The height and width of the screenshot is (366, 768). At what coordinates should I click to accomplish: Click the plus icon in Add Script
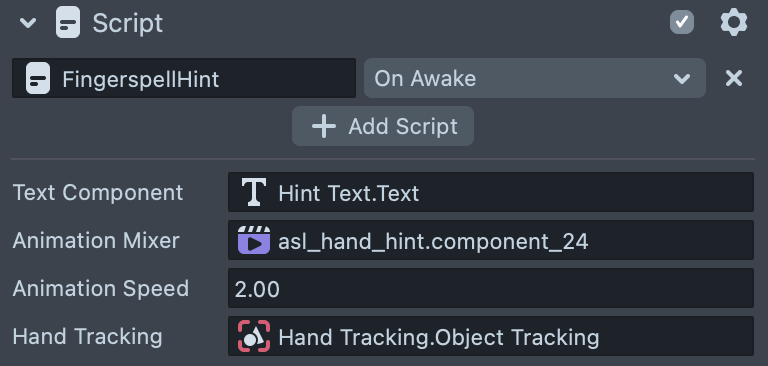(x=324, y=126)
